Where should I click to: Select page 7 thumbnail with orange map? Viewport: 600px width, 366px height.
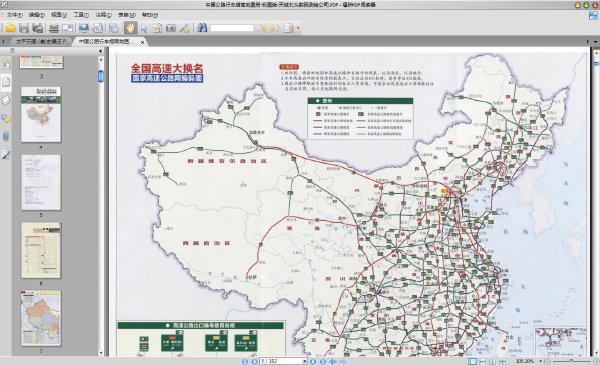point(41,318)
